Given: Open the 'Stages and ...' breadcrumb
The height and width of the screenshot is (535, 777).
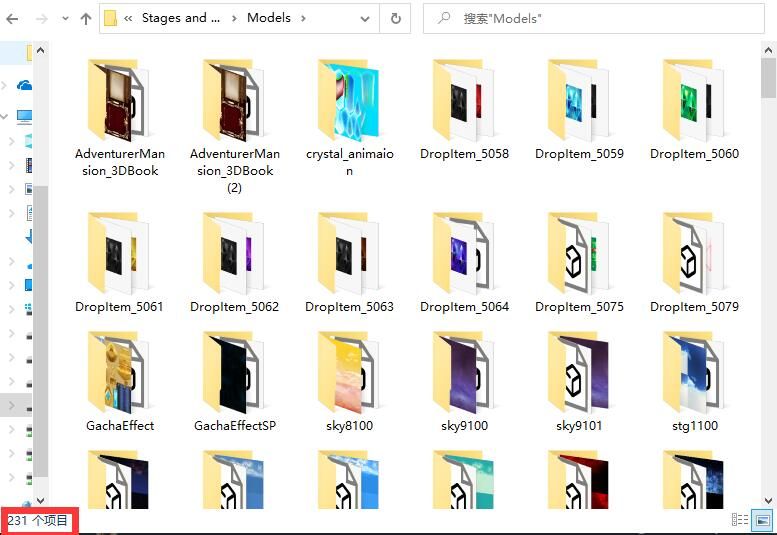Looking at the screenshot, I should click(x=181, y=18).
